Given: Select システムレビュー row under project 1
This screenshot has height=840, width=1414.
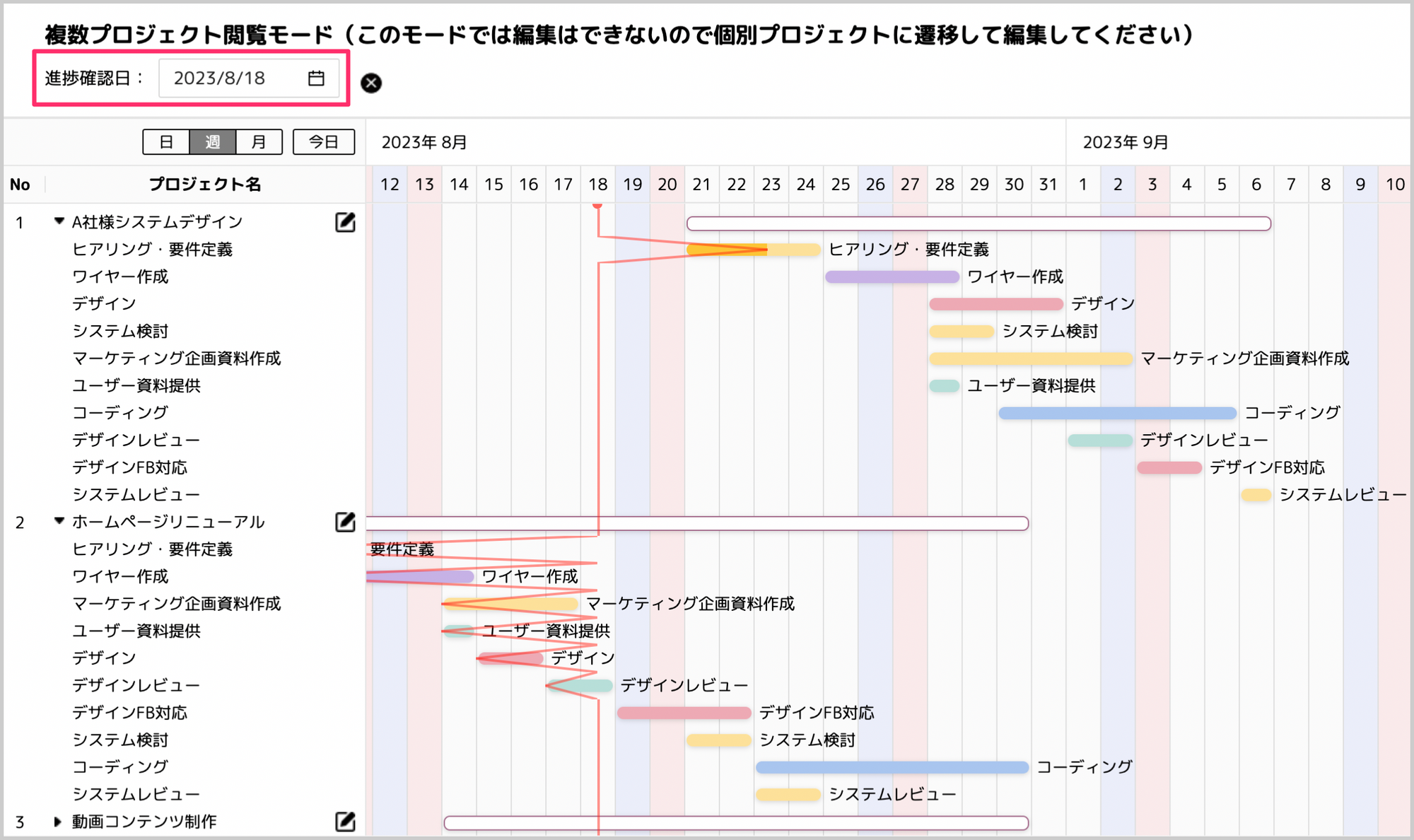Looking at the screenshot, I should [x=136, y=494].
